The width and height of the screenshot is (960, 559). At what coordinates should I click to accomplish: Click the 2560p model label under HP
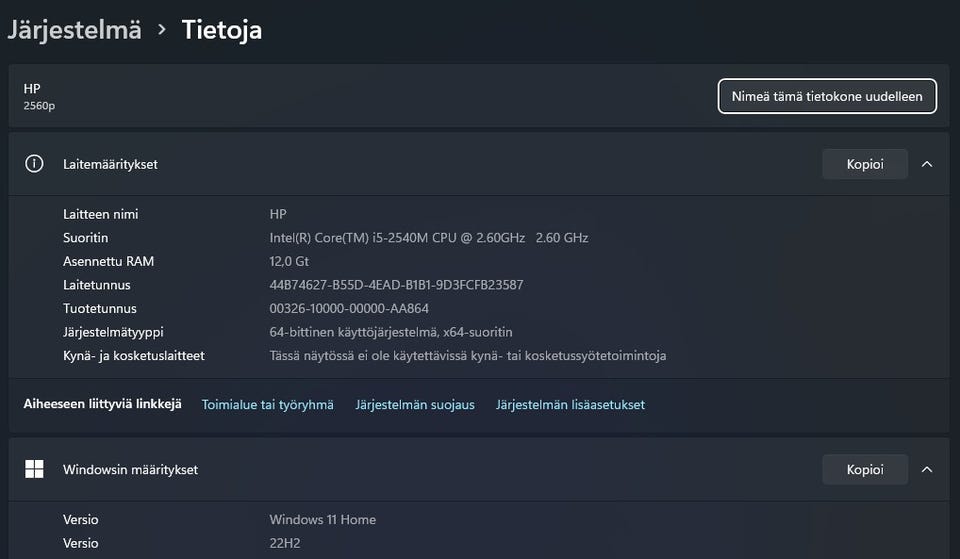pos(39,105)
